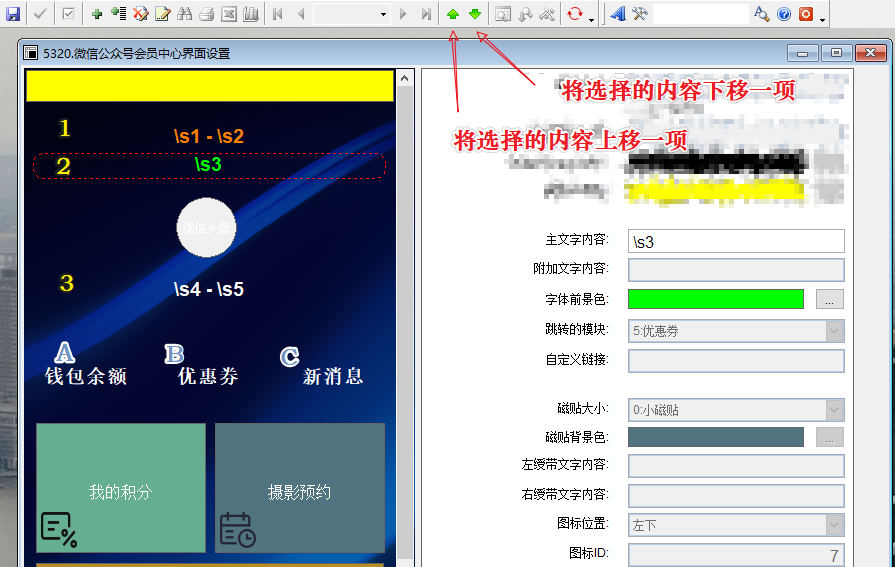Screen dimensions: 895x567
Task: Toggle the checkbox icon in the toolbar
Action: [x=68, y=14]
